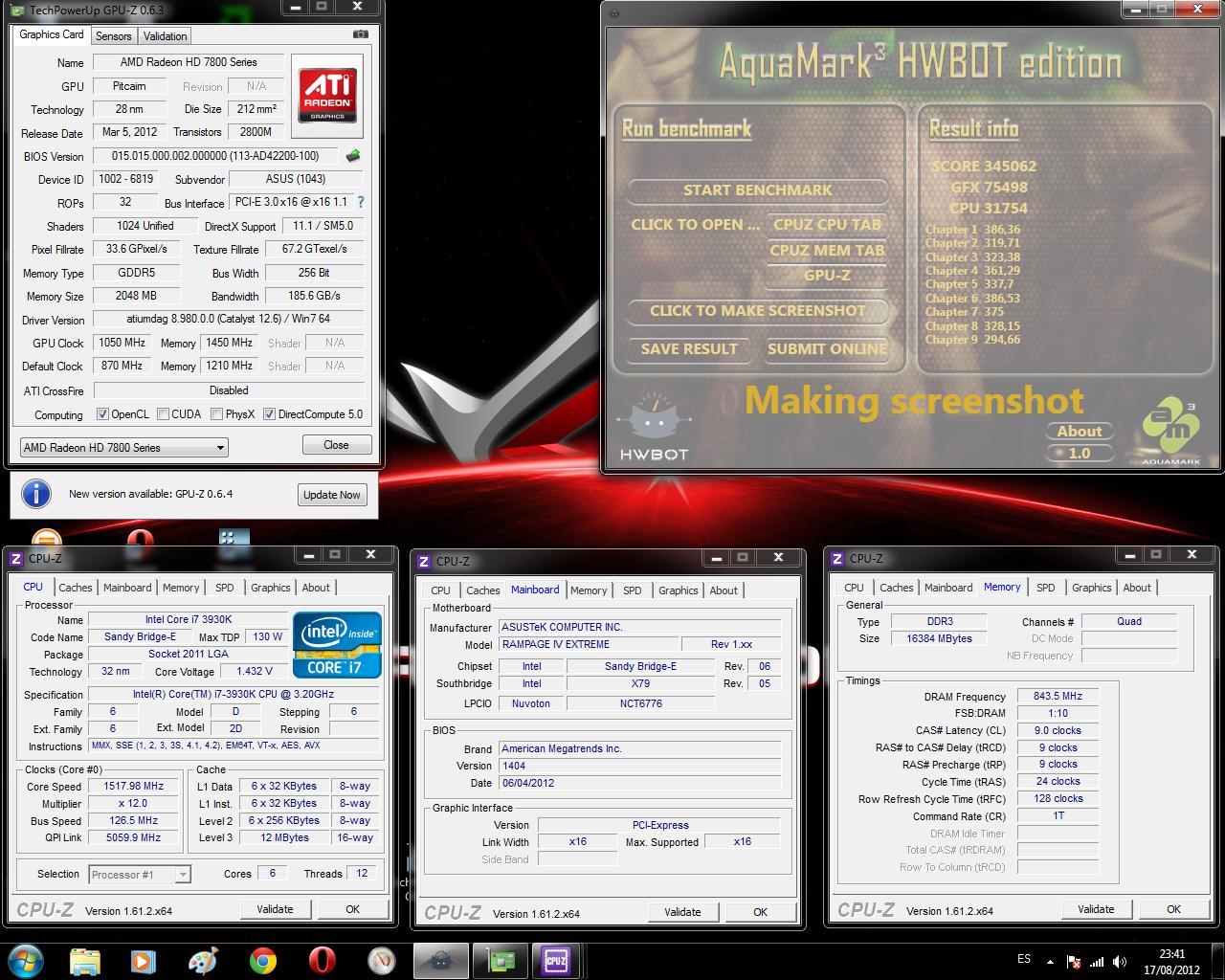Click the RAMPAGE IV EXTREME model field
Image resolution: width=1225 pixels, height=980 pixels.
pyautogui.click(x=589, y=644)
